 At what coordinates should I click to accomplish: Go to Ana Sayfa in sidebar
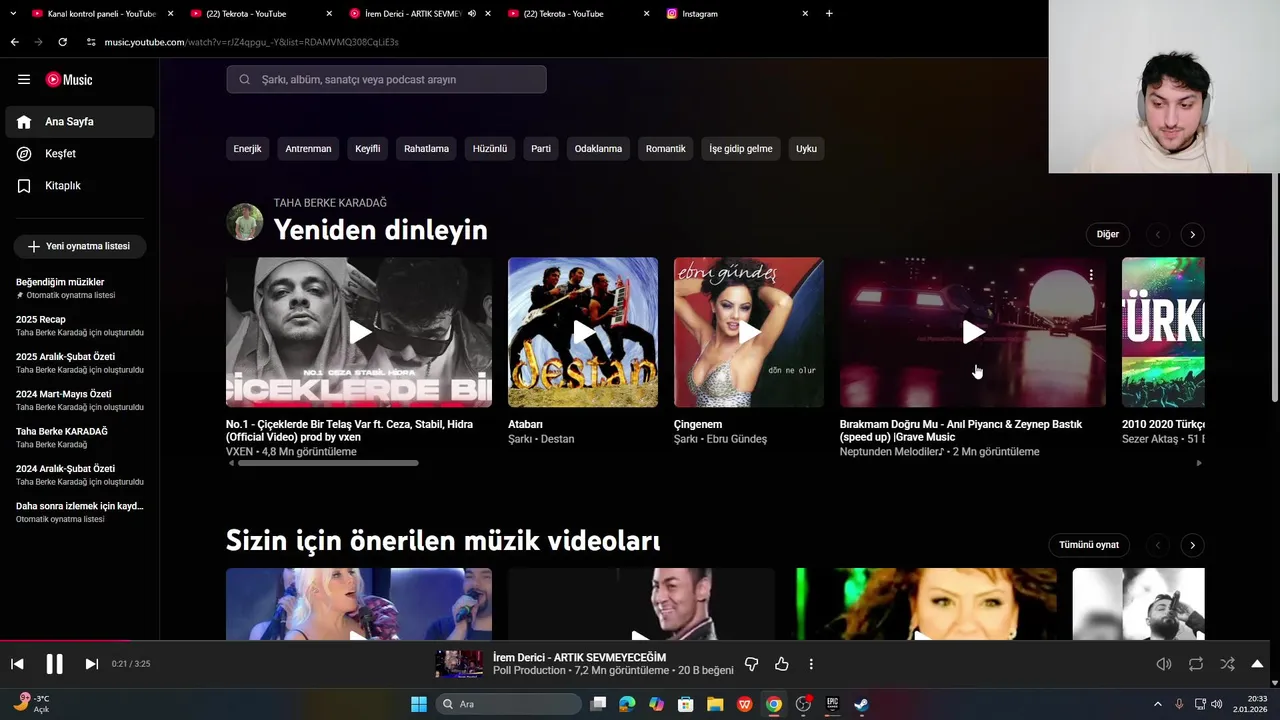(80, 121)
